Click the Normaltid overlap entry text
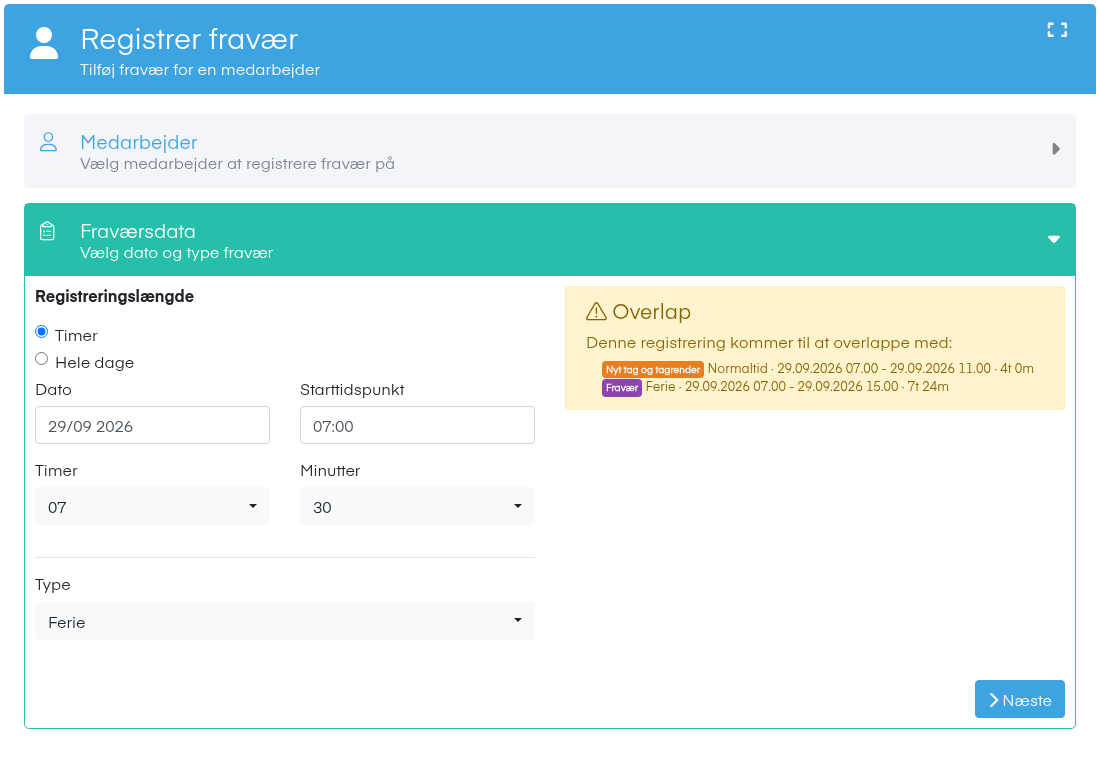Viewport: 1100px width, 768px height. pos(871,368)
